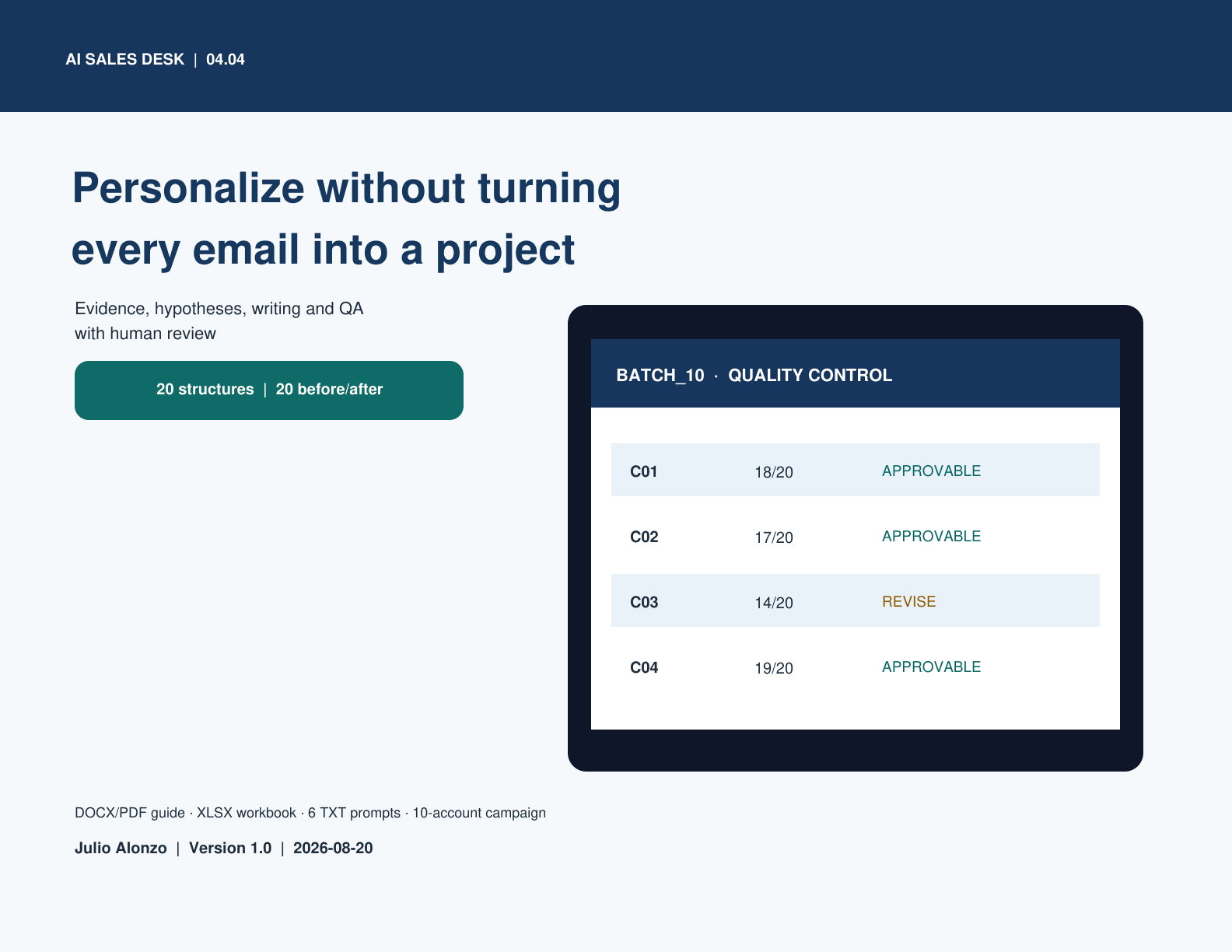Select the C04 row label
Screen dimensions: 1232x952
pyautogui.click(x=644, y=667)
